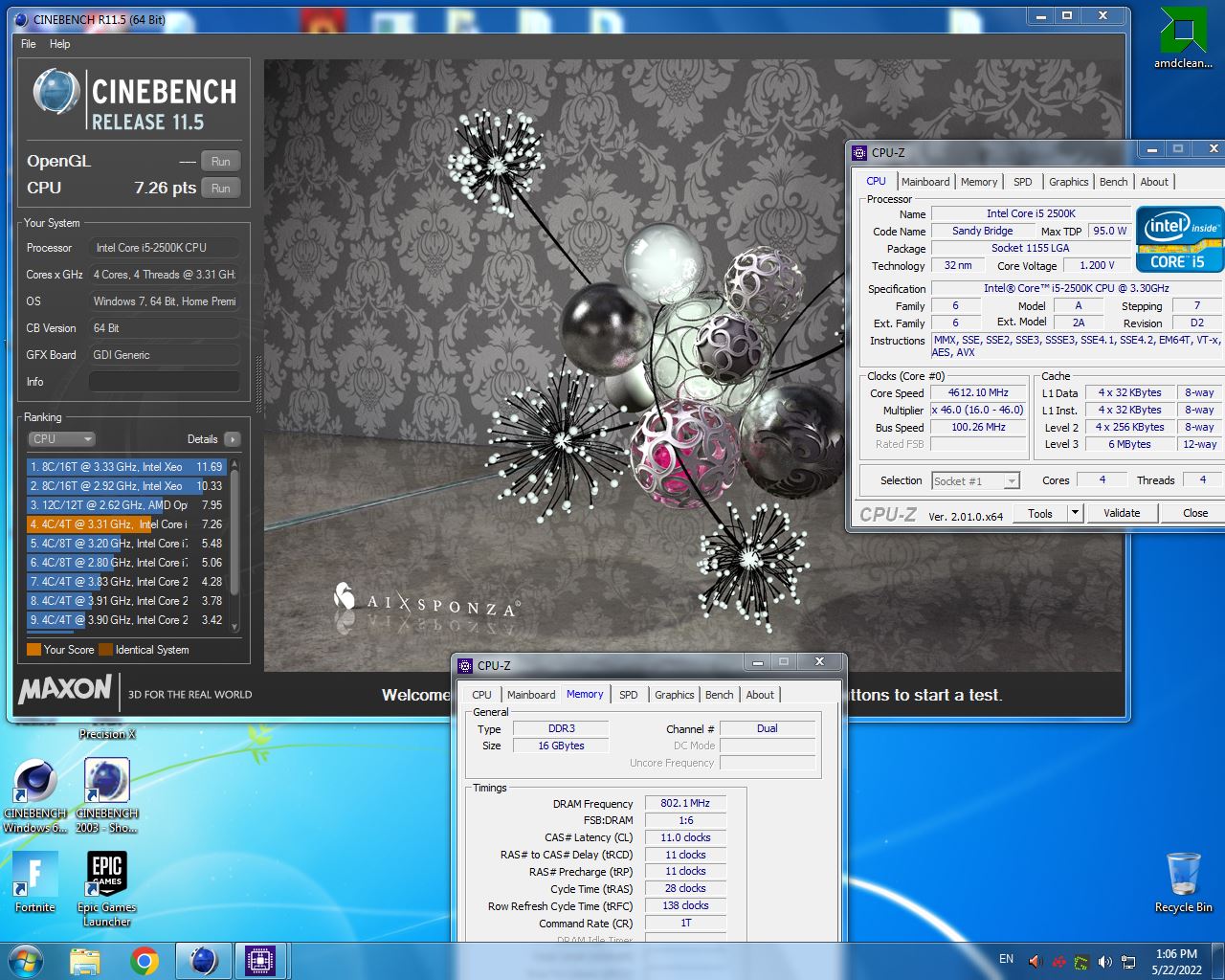
Task: Switch to Graphics tab in CPU-Z CPU window
Action: (x=1068, y=182)
